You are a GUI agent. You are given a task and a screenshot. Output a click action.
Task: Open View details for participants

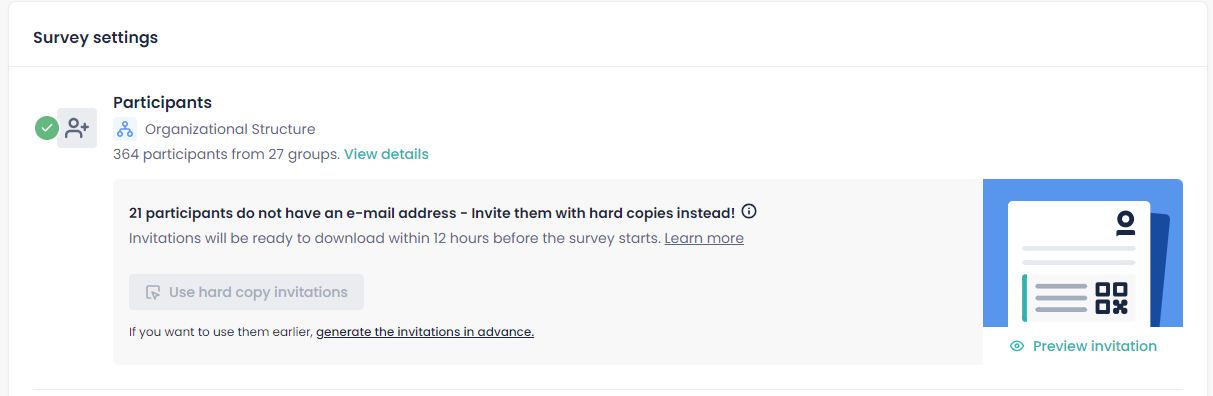click(x=386, y=154)
